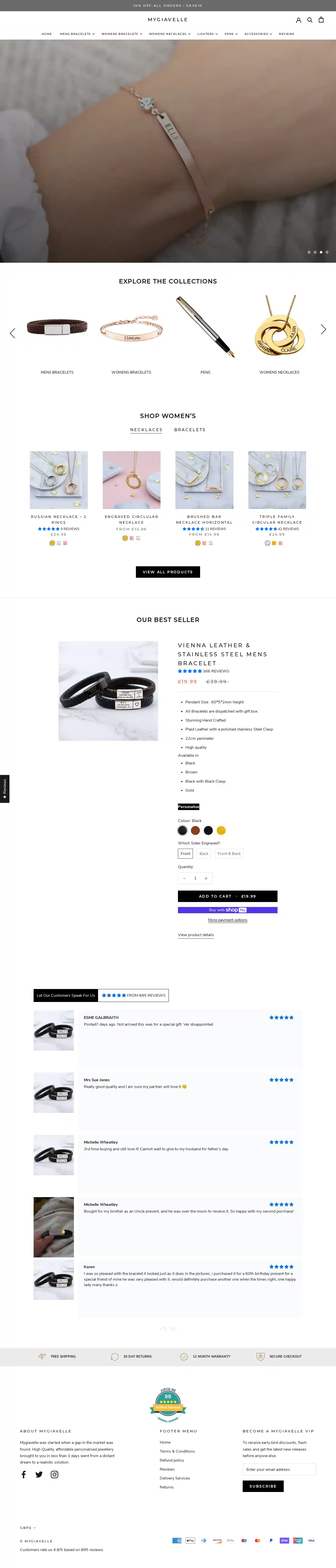Click next arrow in collections carousel
The width and height of the screenshot is (336, 1568).
coord(323,329)
